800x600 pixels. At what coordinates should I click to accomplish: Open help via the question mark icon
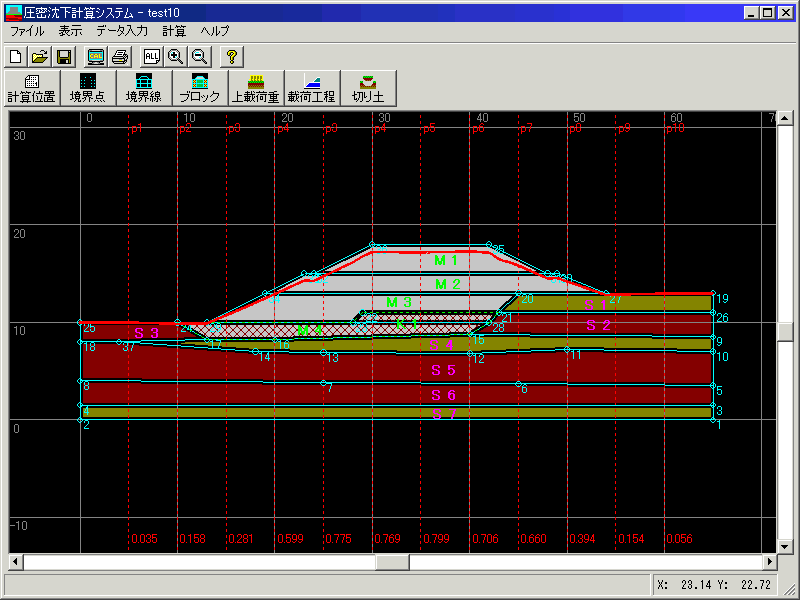231,56
